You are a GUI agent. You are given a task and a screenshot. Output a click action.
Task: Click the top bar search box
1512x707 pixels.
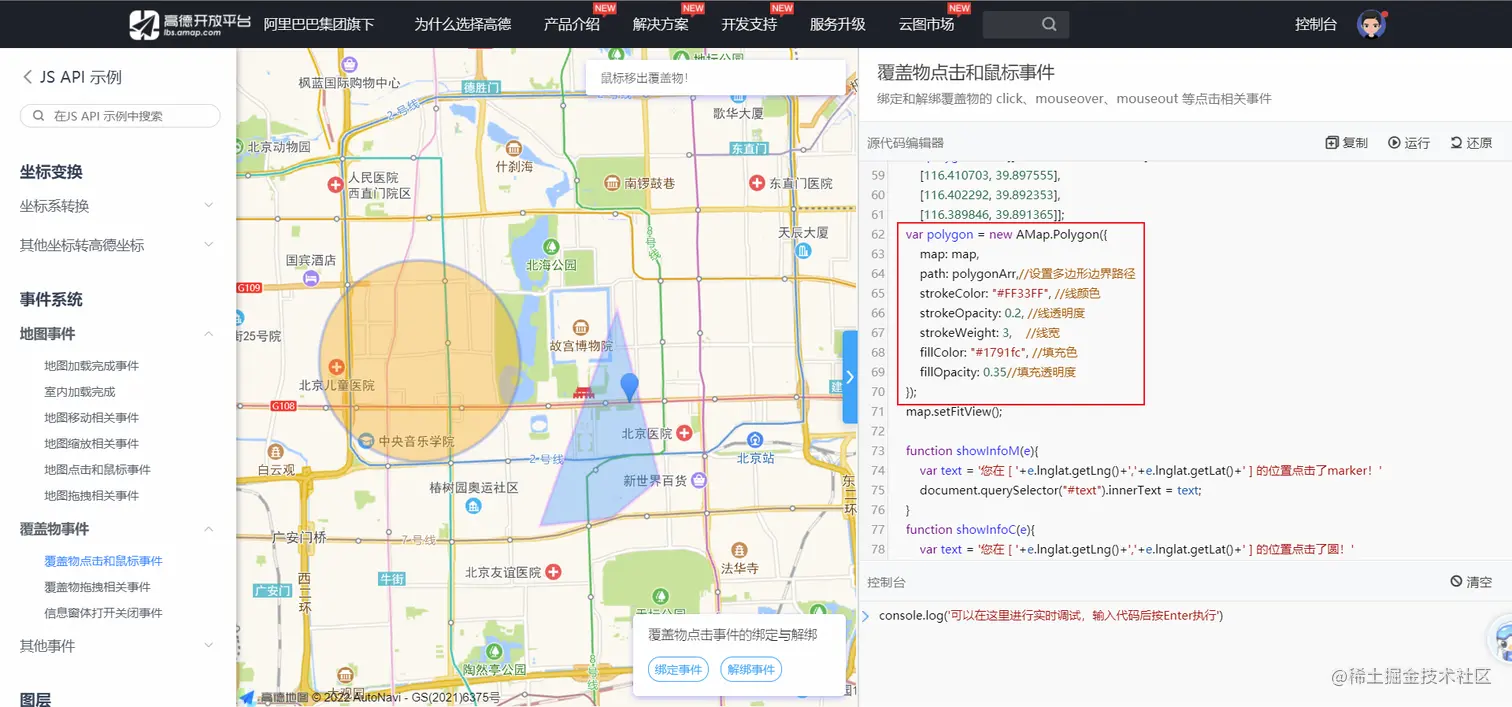coord(1026,24)
